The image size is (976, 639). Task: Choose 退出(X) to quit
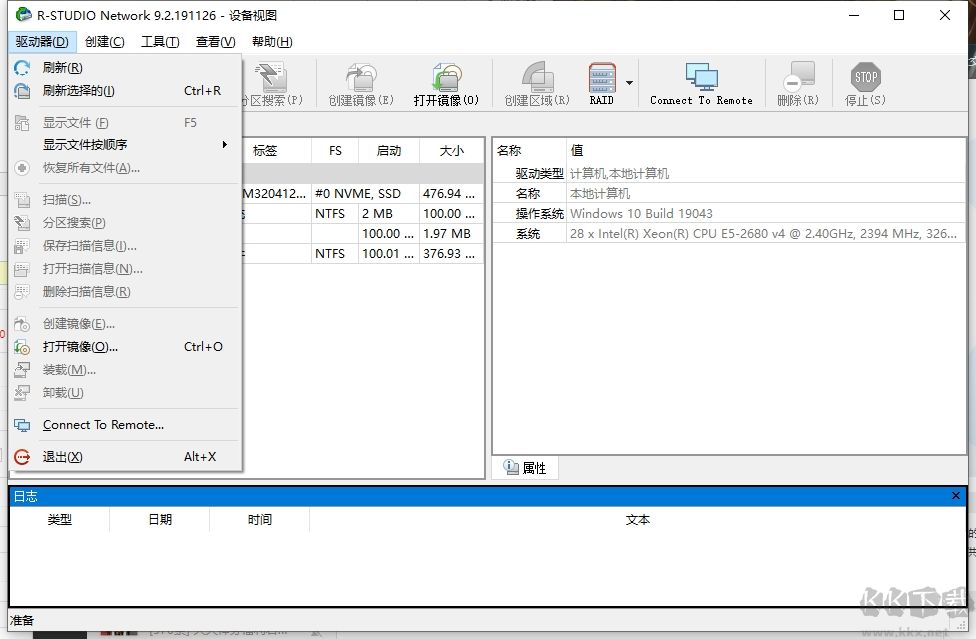point(124,457)
